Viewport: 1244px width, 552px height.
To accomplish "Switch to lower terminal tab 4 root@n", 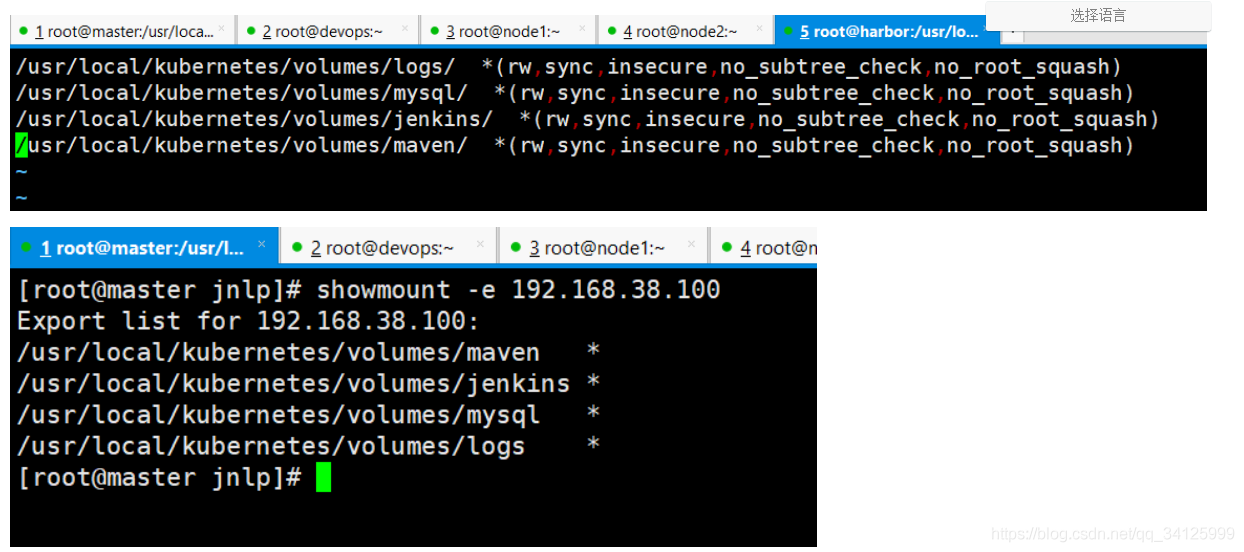I will (763, 247).
